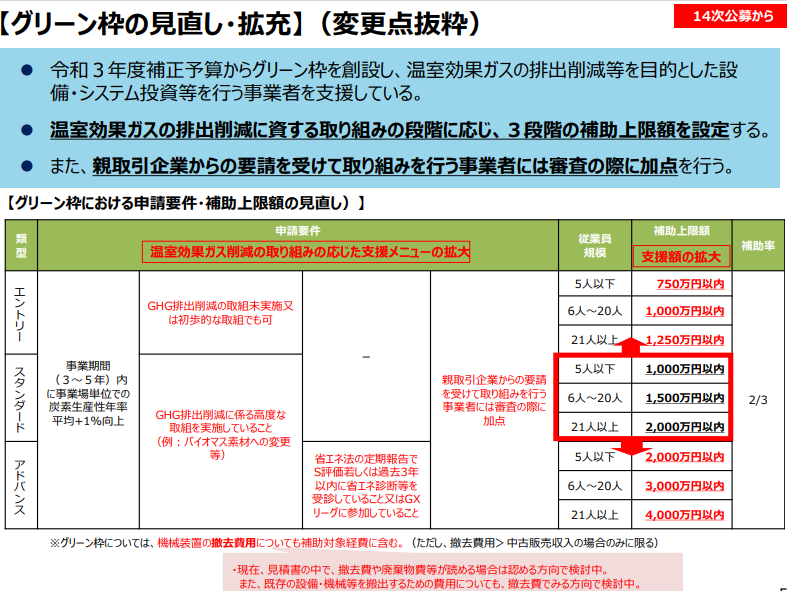Click the 750万円以内 amount
Image resolution: width=787 pixels, height=591 pixels.
[x=689, y=284]
